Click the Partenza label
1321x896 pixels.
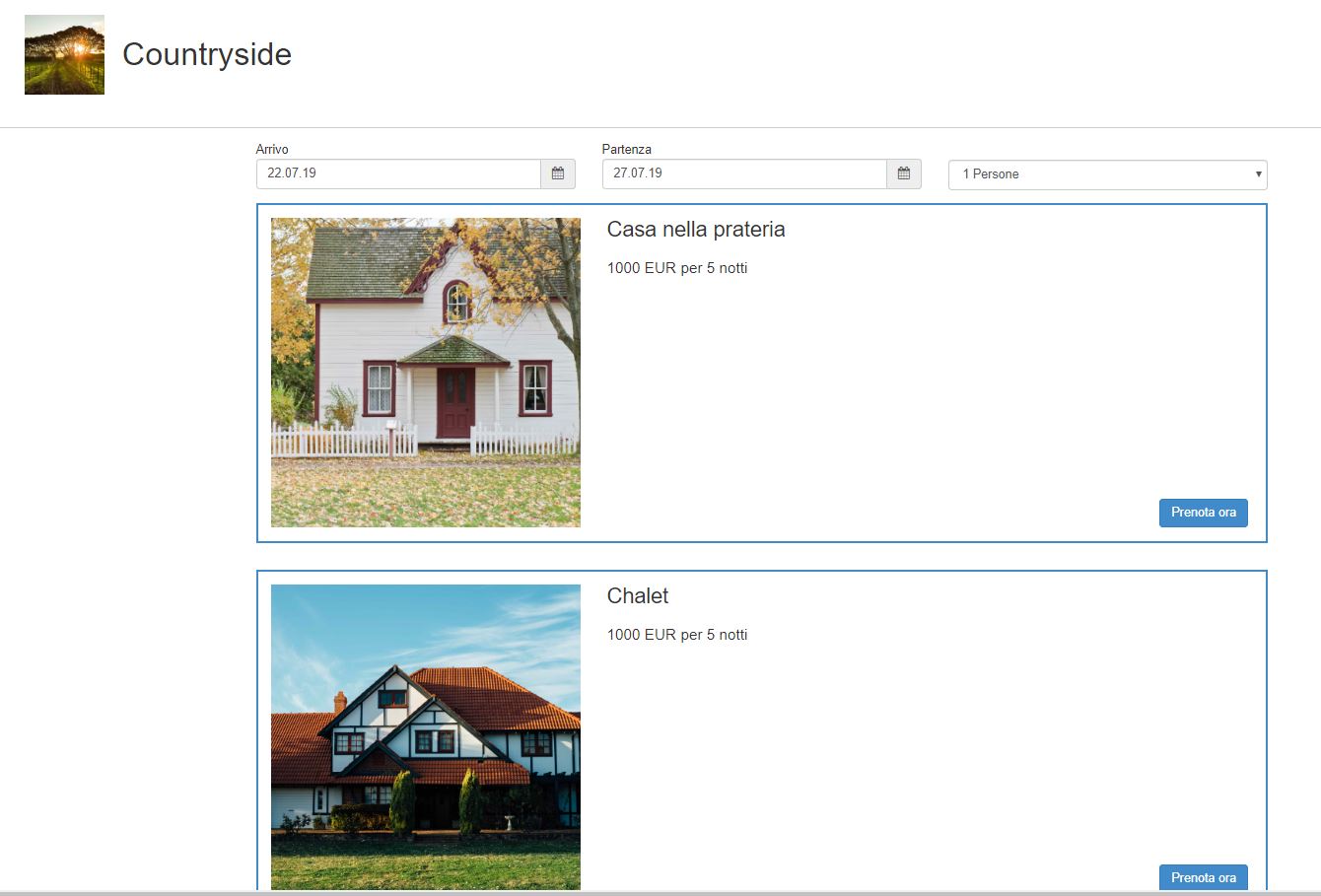pyautogui.click(x=627, y=150)
